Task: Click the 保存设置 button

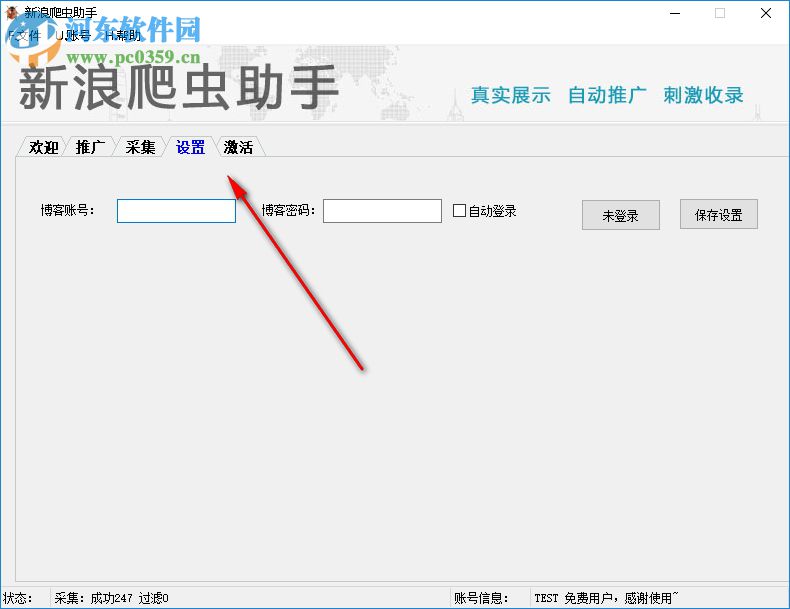Action: [x=718, y=215]
